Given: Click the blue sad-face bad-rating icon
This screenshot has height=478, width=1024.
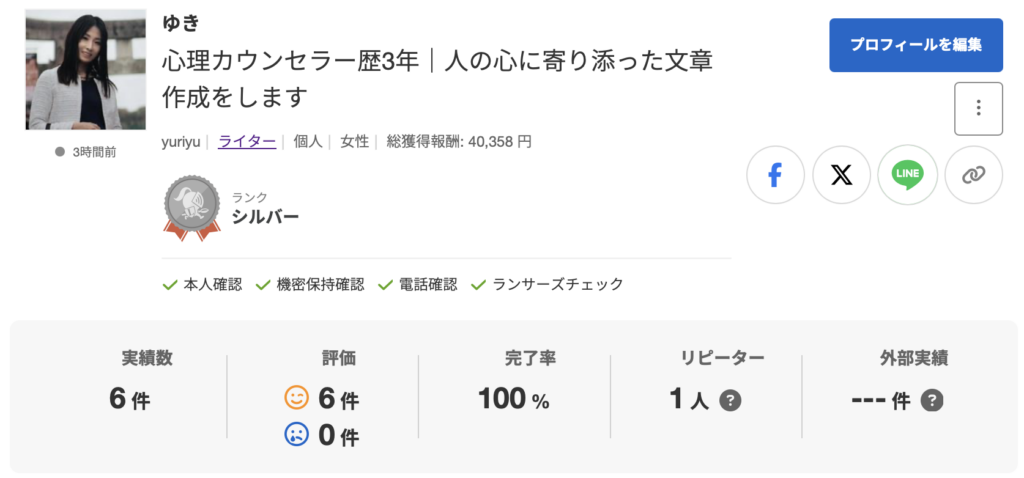Looking at the screenshot, I should click(x=297, y=435).
